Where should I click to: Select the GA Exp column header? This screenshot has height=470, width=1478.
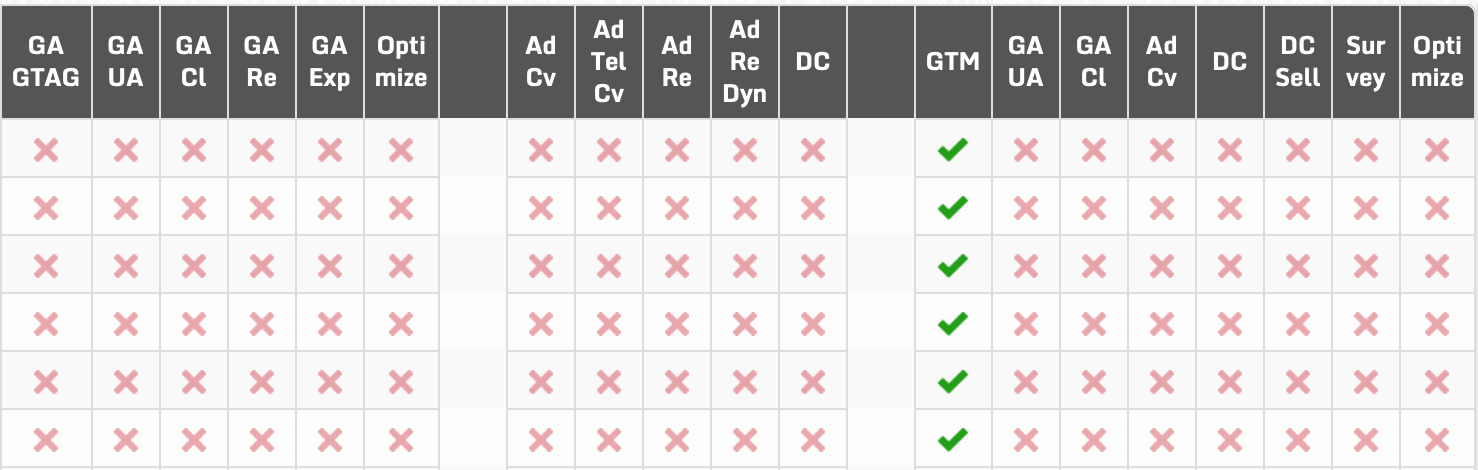tap(330, 62)
